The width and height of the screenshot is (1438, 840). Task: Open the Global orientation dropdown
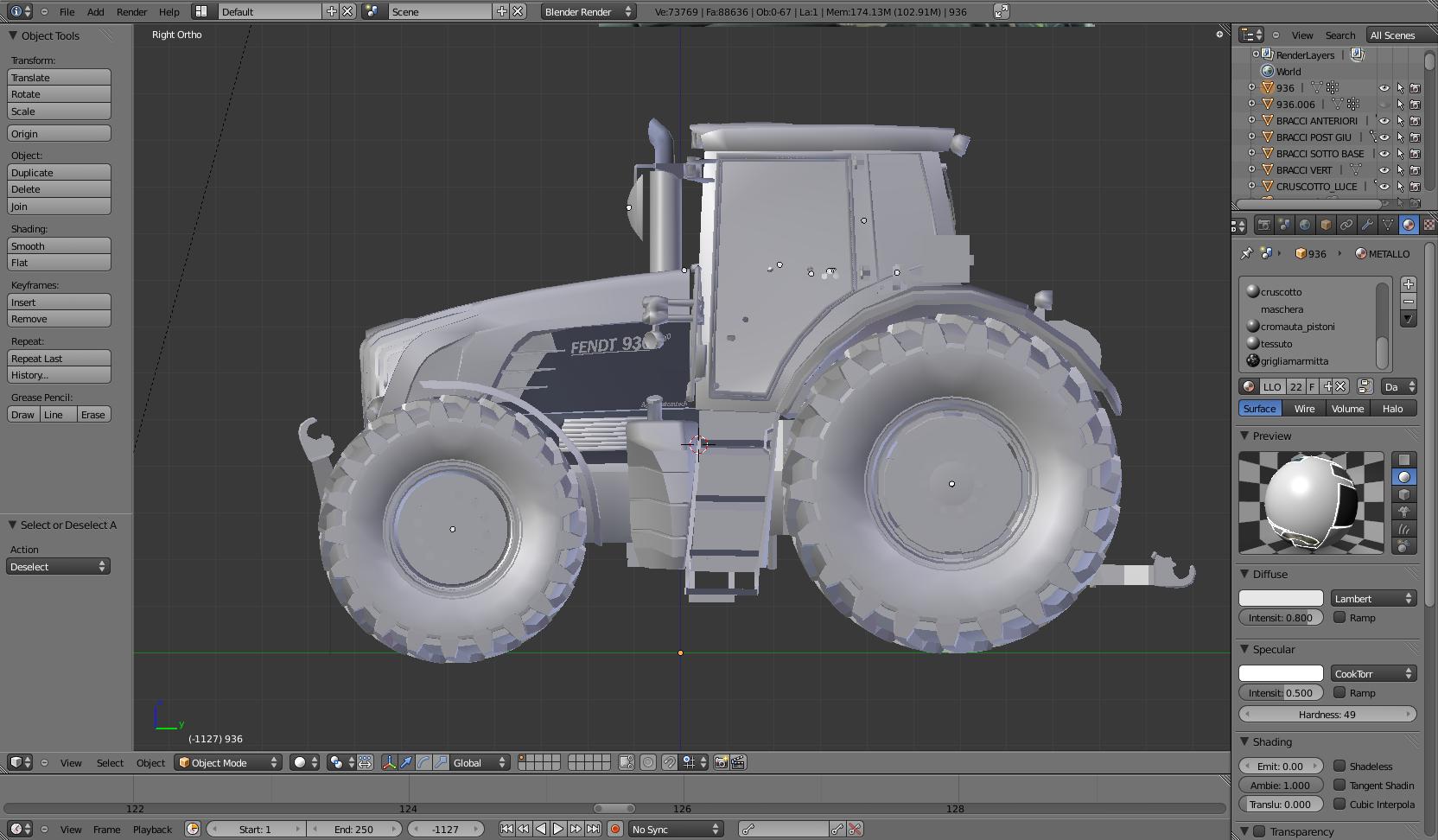click(x=480, y=762)
